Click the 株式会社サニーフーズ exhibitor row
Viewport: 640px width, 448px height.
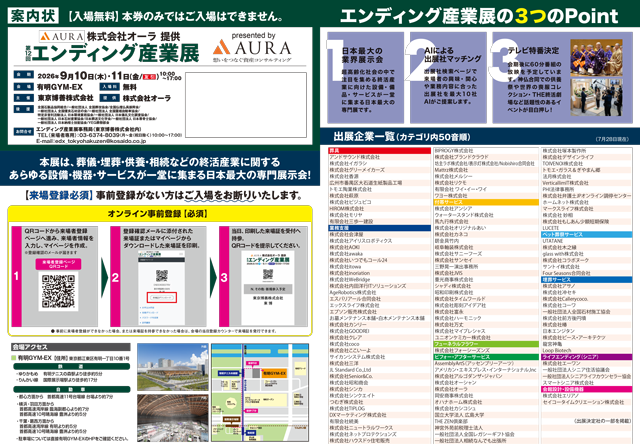click(486, 254)
